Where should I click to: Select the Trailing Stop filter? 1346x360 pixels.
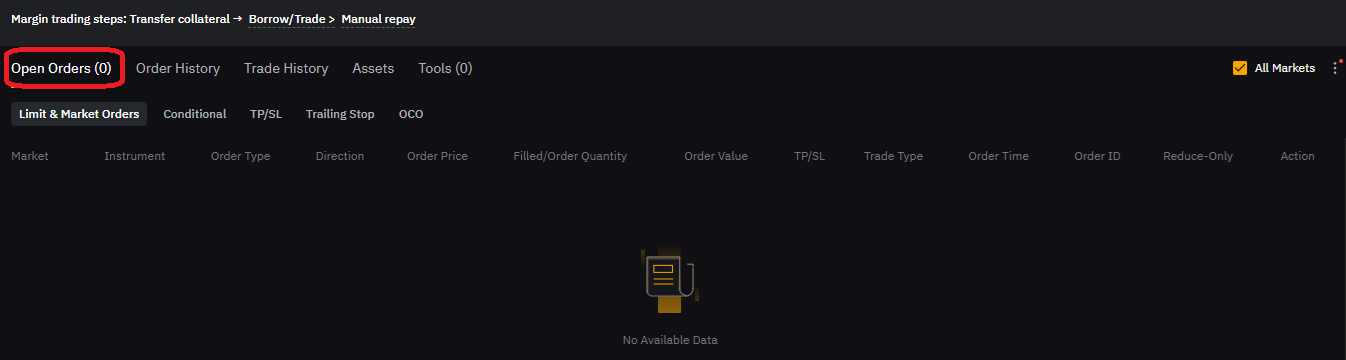pyautogui.click(x=340, y=114)
